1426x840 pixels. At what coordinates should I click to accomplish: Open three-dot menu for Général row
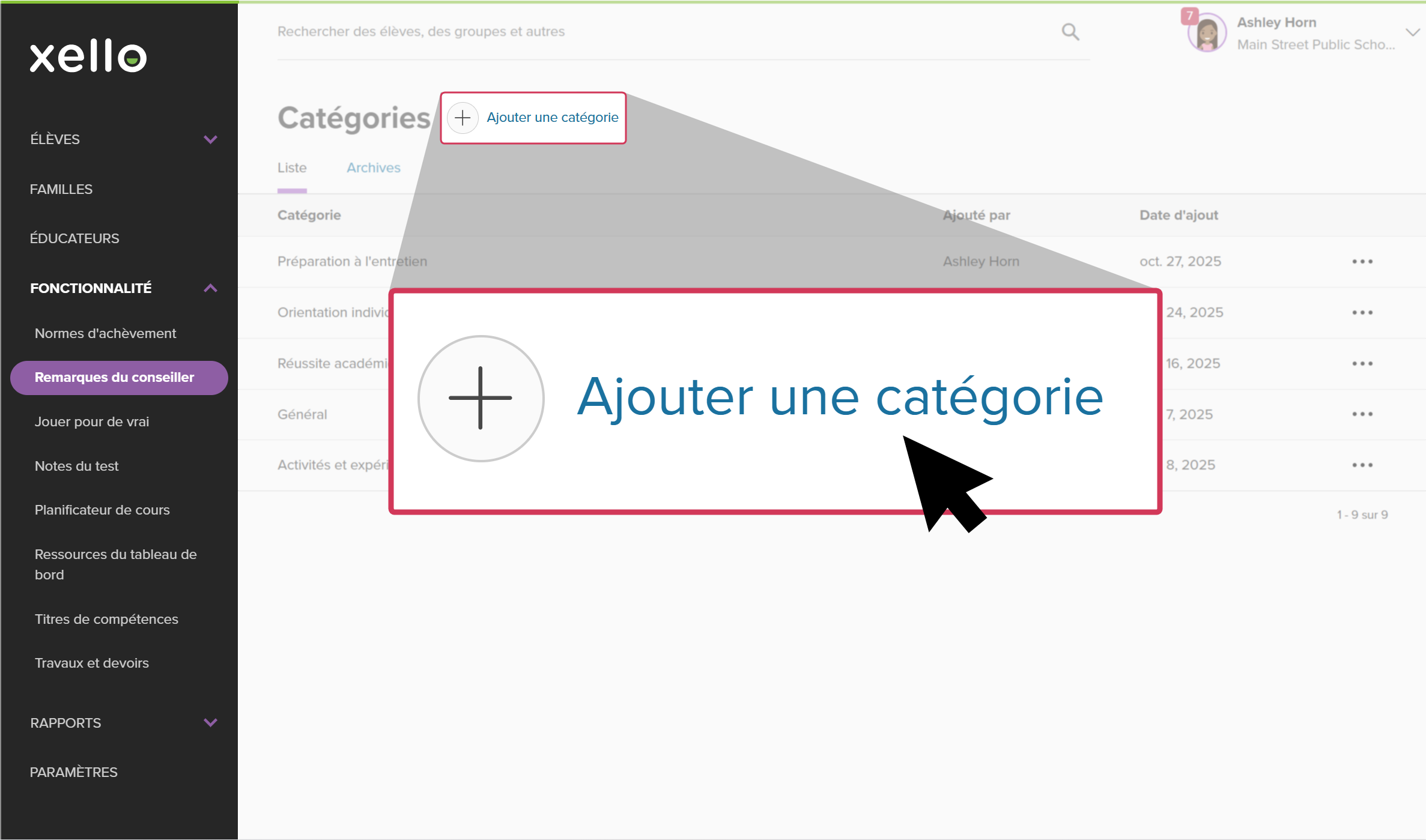[x=1362, y=414]
